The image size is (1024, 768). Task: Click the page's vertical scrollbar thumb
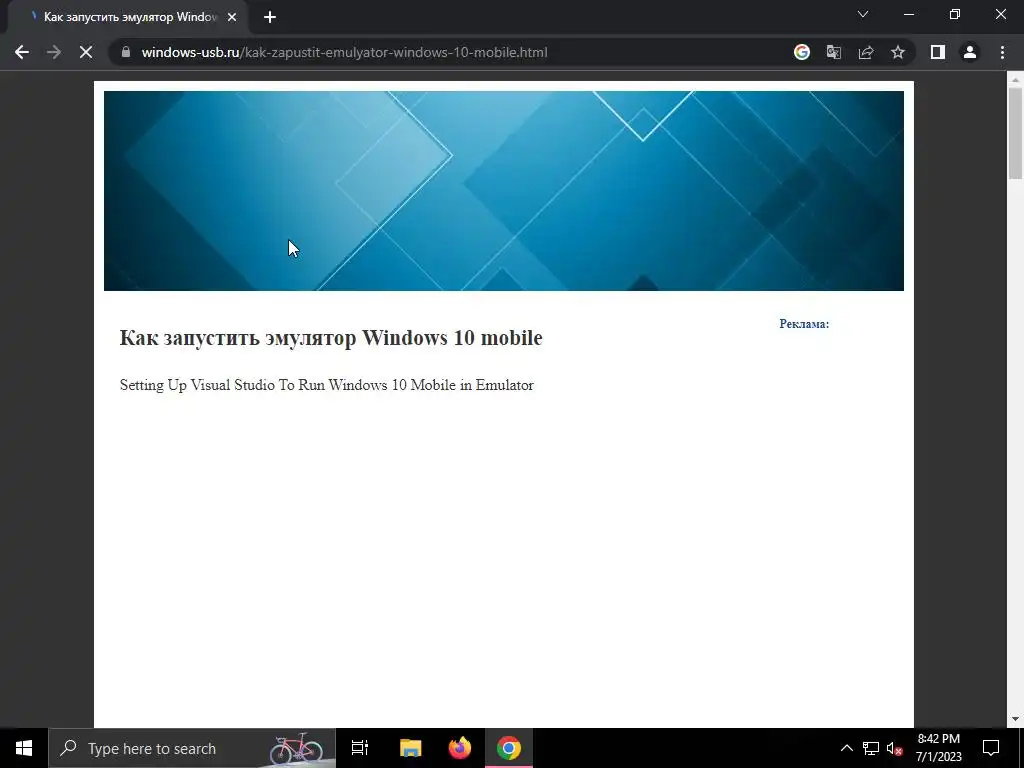1015,133
